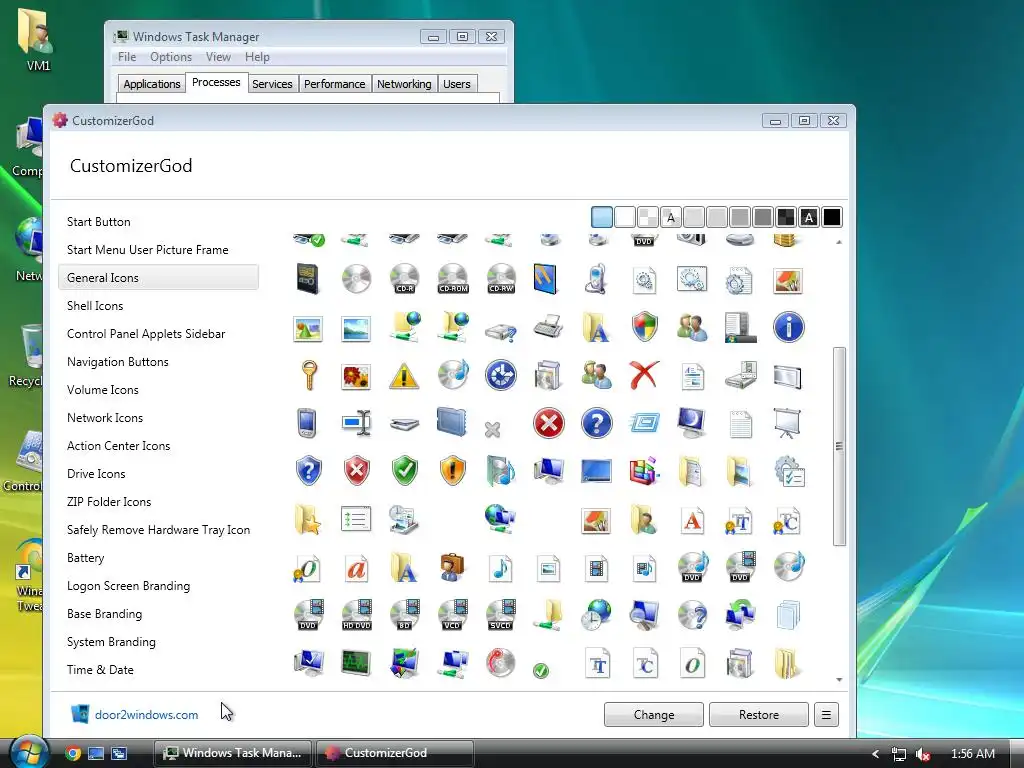This screenshot has width=1024, height=768.
Task: Select the briefcase user icon
Action: click(453, 568)
